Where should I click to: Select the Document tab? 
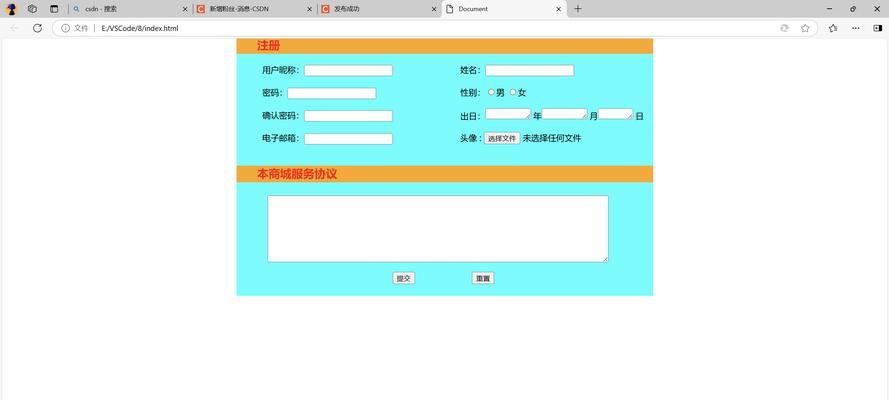click(504, 9)
